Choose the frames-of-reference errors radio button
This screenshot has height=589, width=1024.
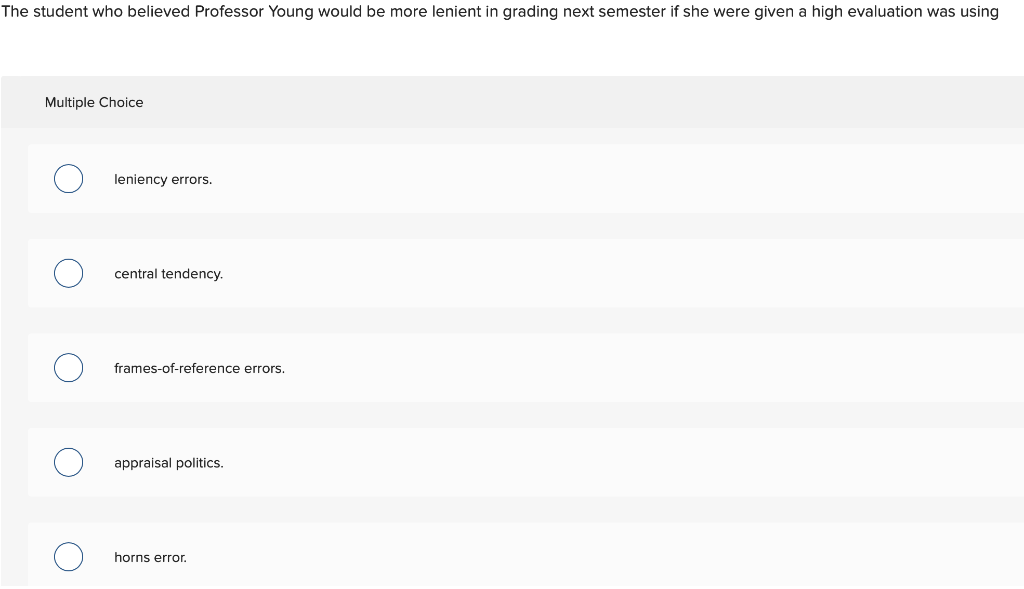click(68, 367)
